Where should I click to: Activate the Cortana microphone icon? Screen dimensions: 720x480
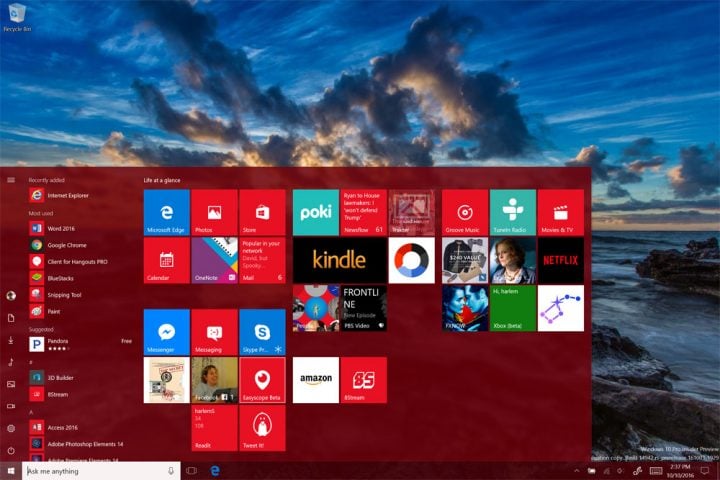pyautogui.click(x=171, y=471)
